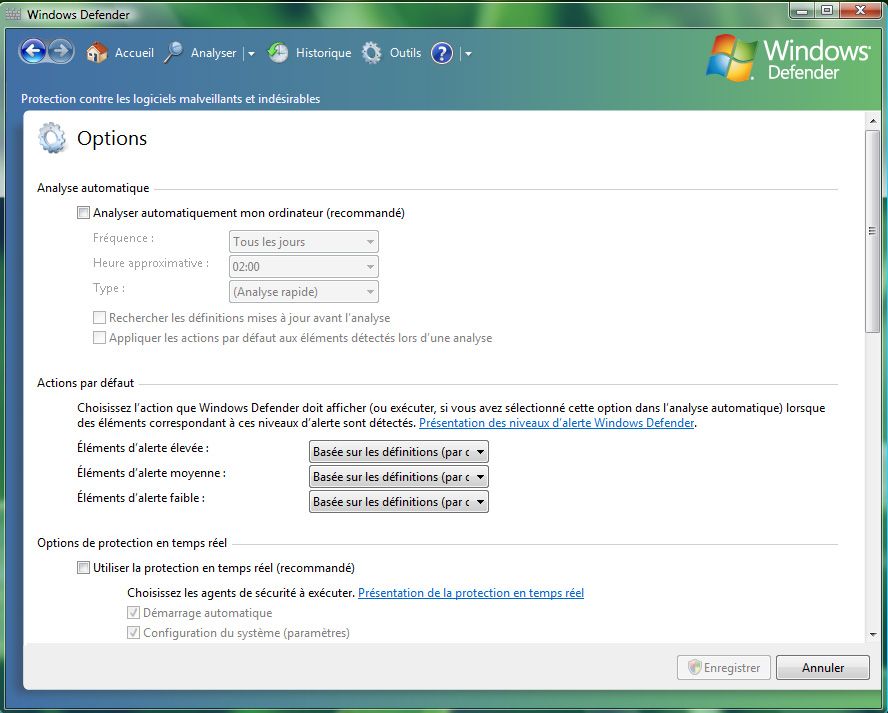Click the forward navigation arrow
This screenshot has width=888, height=713.
tap(61, 52)
